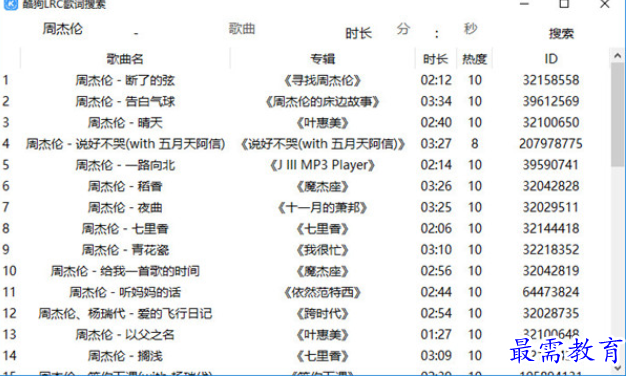Click album 《寻找周杰伦》
The image size is (631, 382).
pos(322,81)
